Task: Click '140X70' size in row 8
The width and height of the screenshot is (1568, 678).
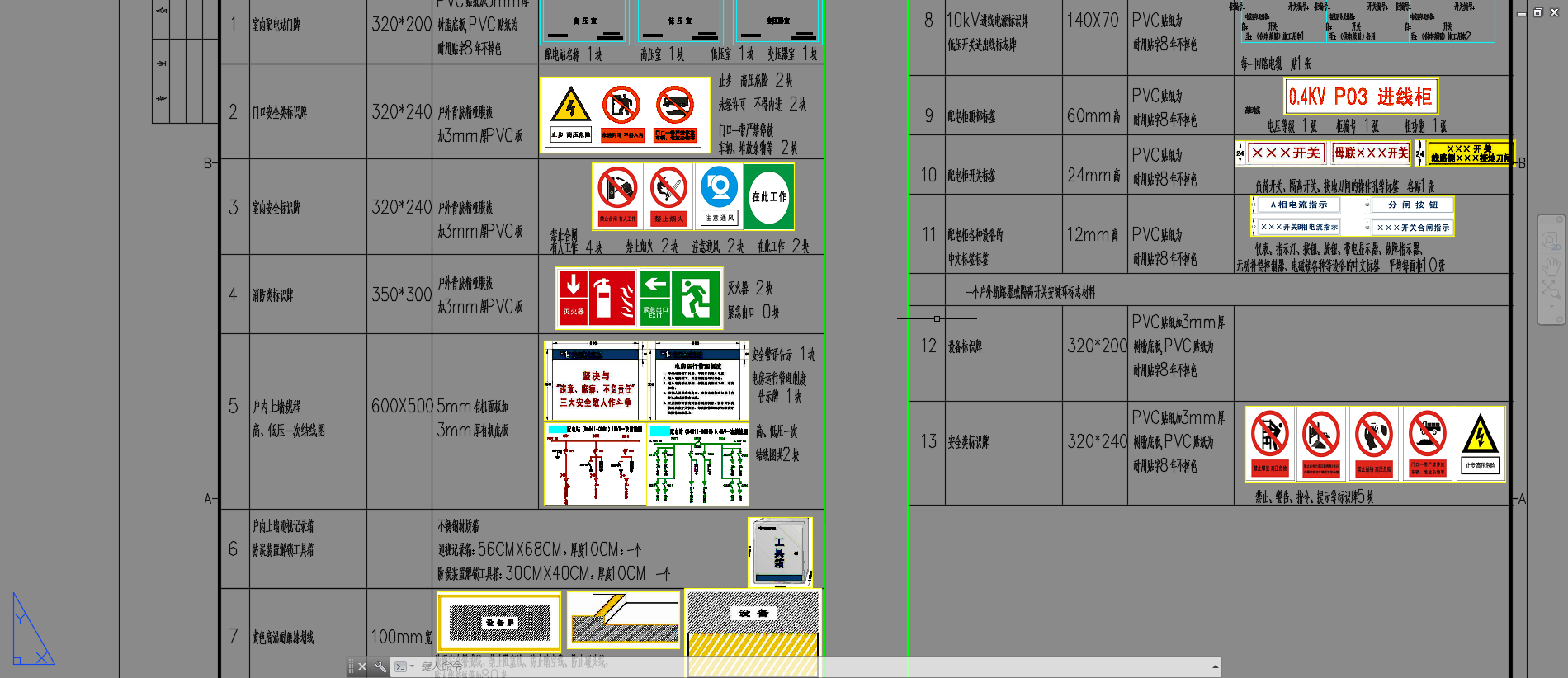Action: coord(1093,21)
